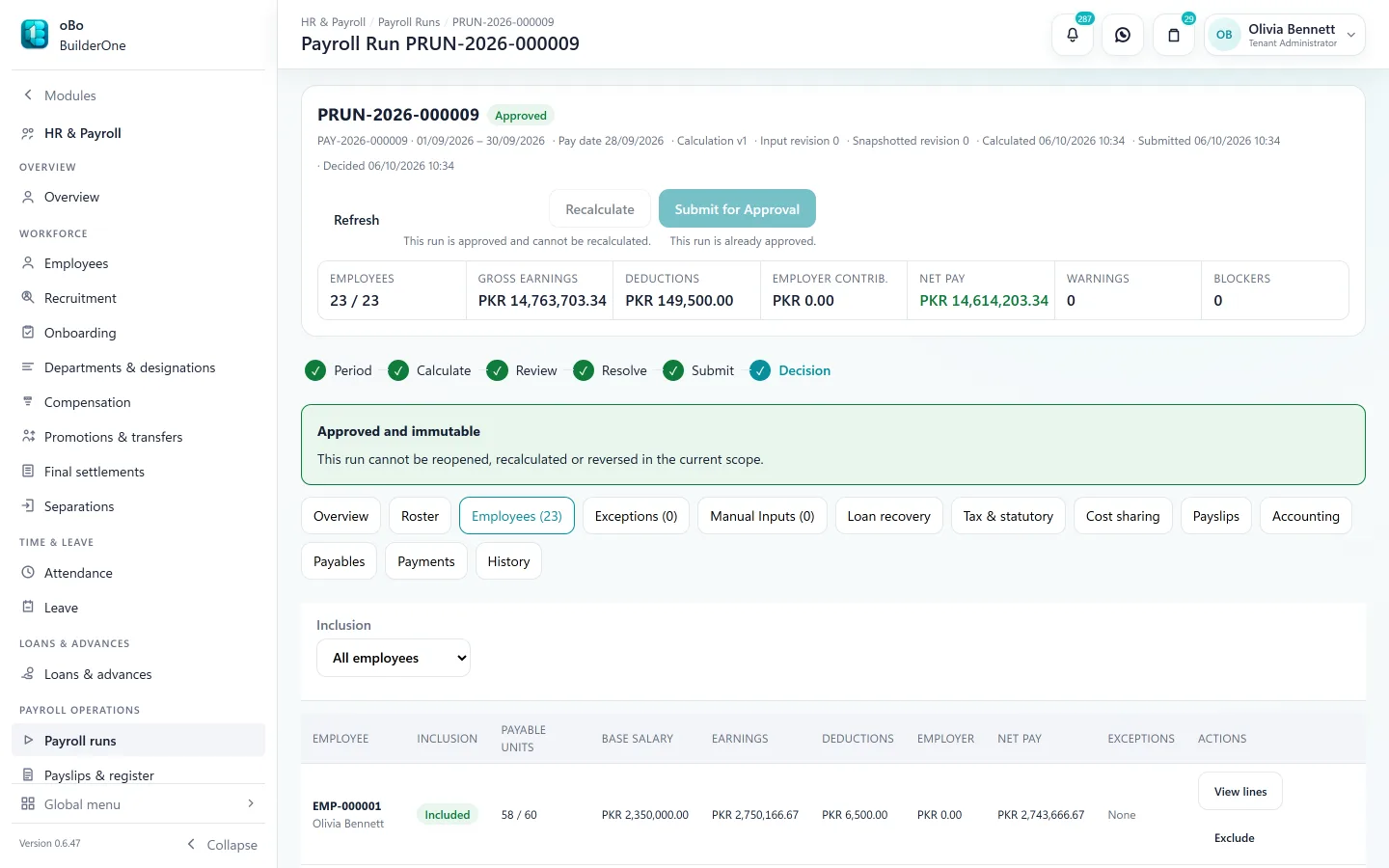This screenshot has width=1389, height=868.
Task: Open the History tab
Action: click(x=509, y=561)
